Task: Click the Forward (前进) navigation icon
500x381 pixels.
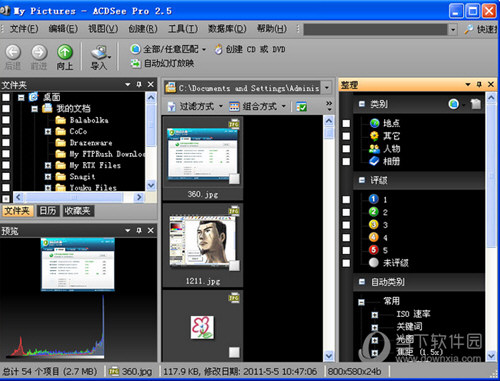Action: tap(39, 52)
